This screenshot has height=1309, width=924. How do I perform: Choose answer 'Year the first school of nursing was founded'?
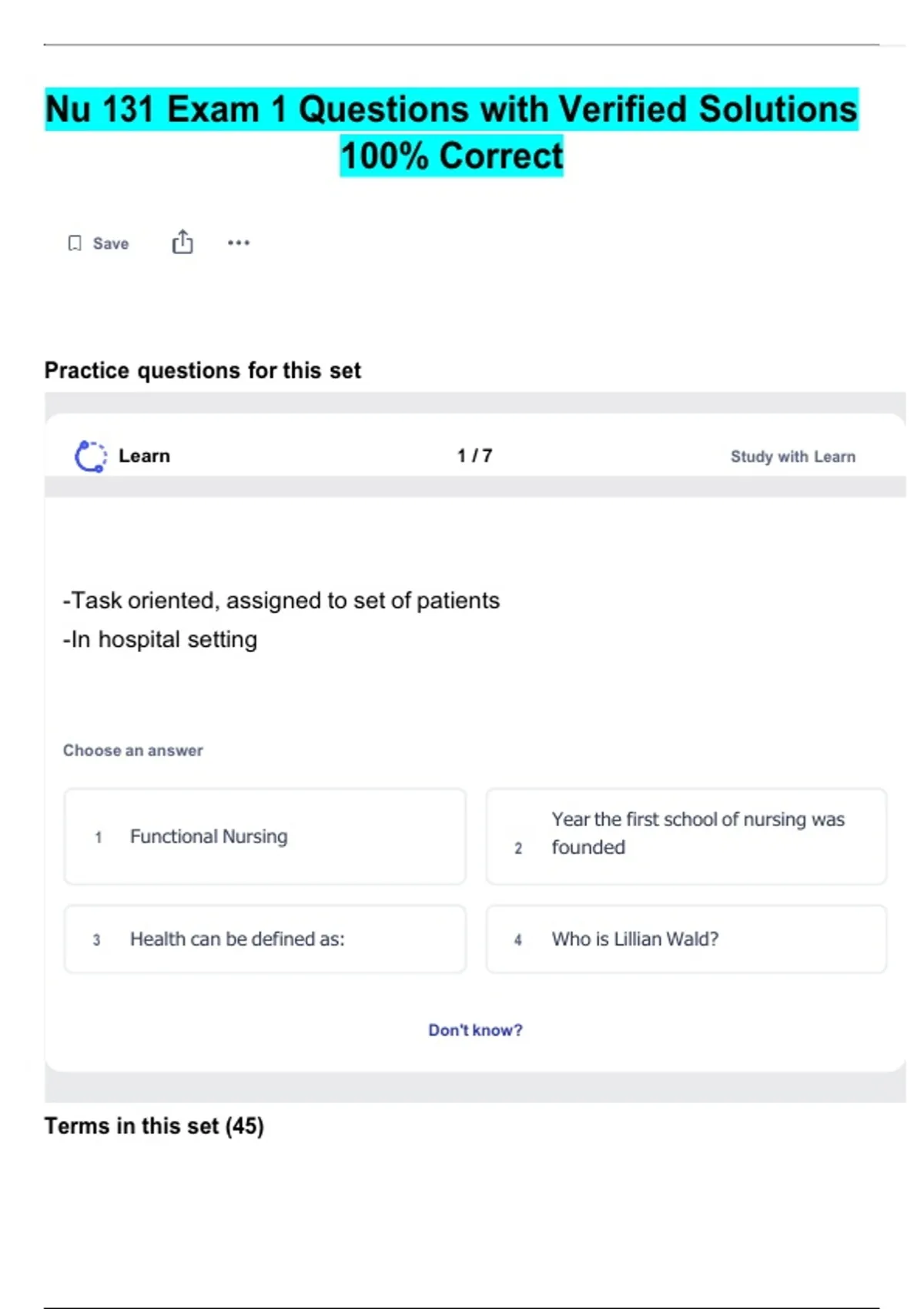(686, 836)
